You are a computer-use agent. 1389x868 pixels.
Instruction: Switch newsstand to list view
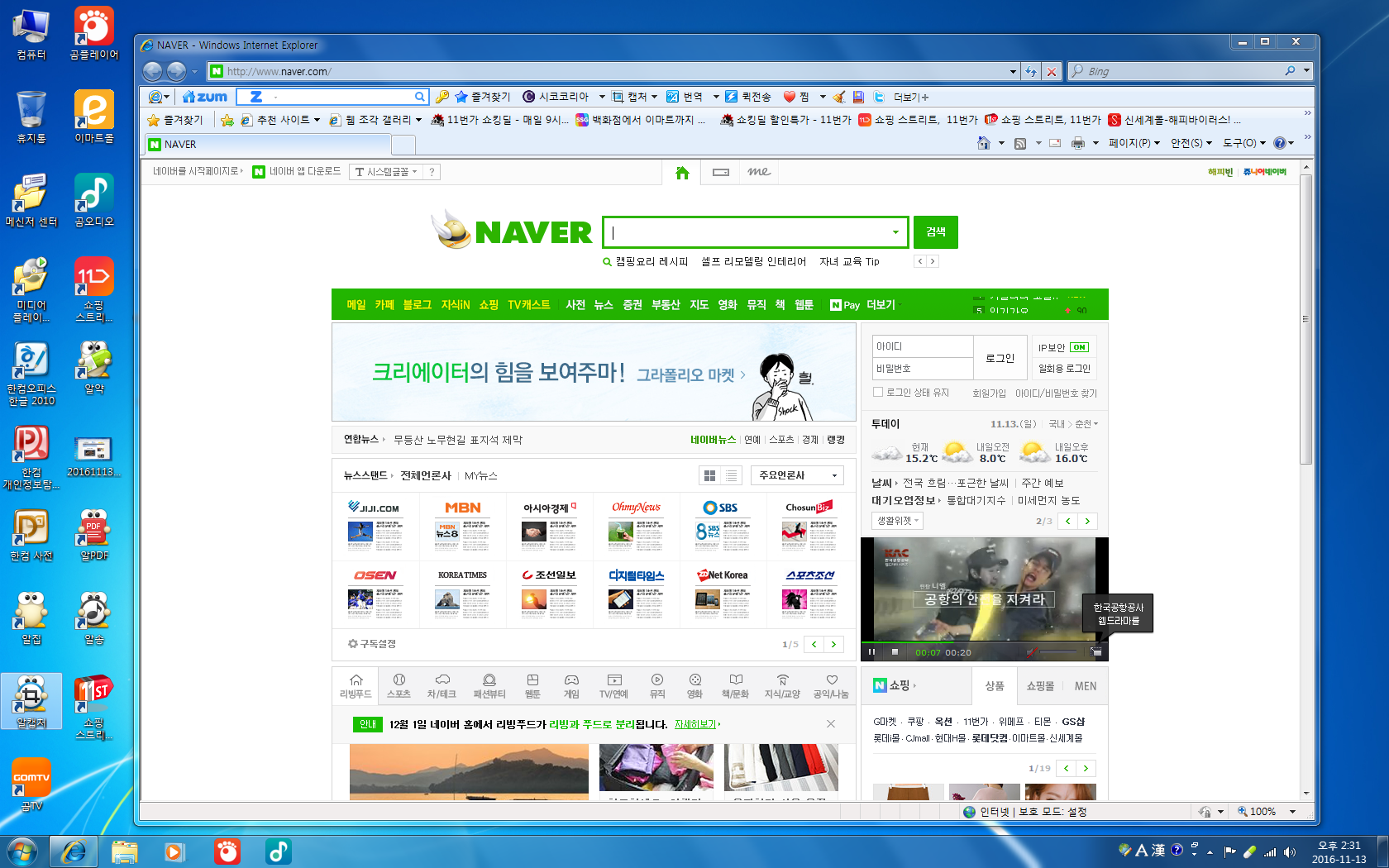click(731, 475)
